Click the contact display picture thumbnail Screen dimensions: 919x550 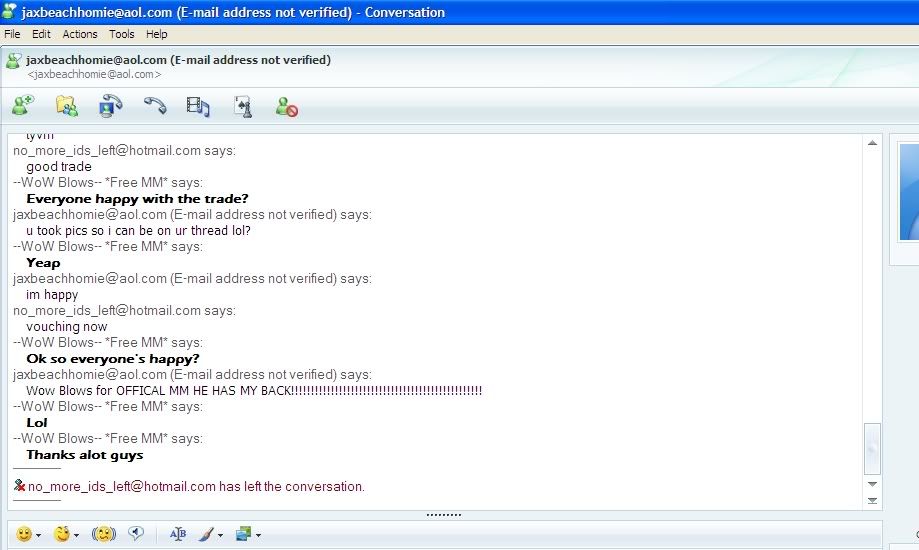[x=909, y=192]
